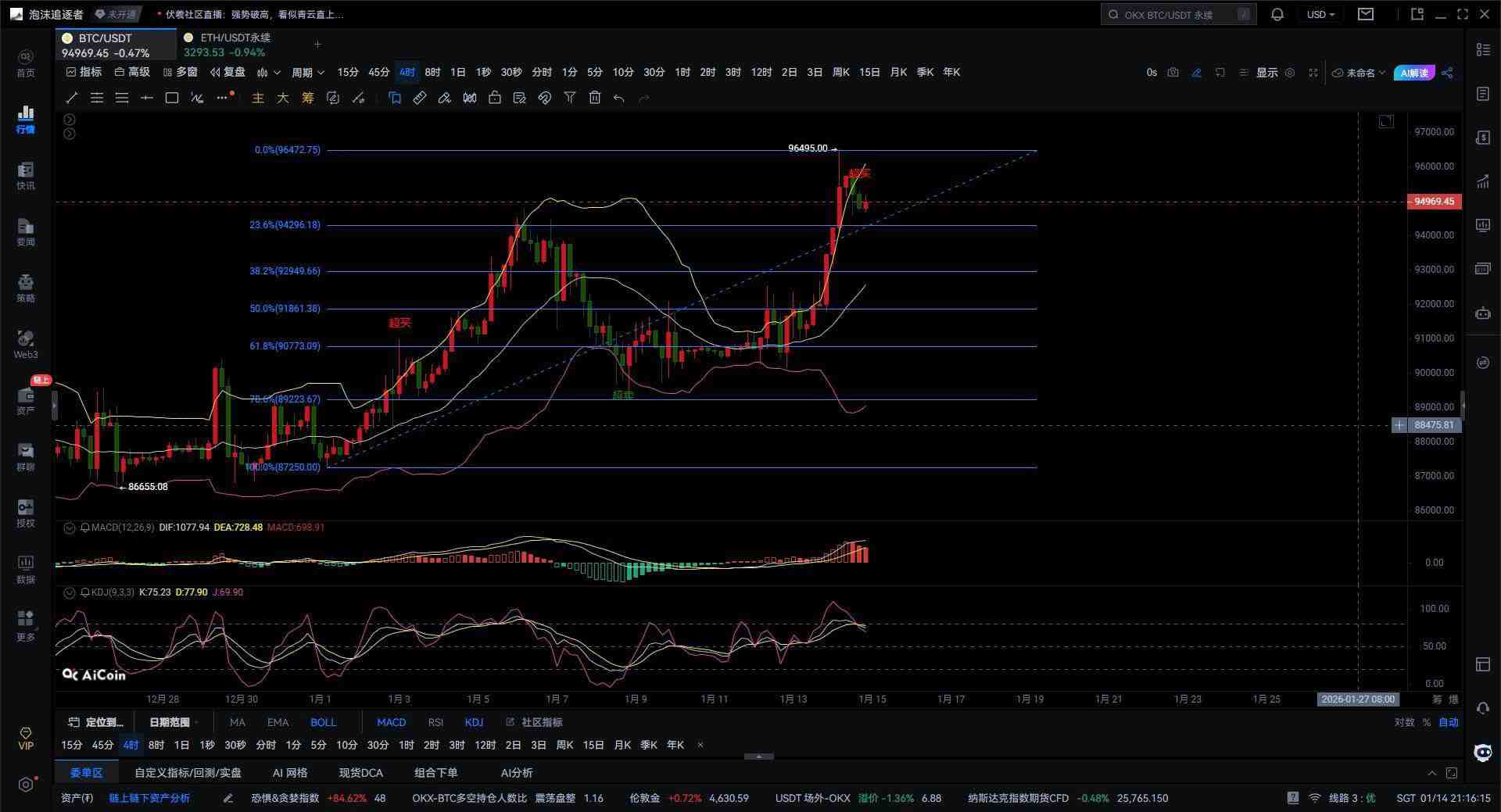This screenshot has height=812, width=1501.
Task: Open the USD currency dropdown
Action: 1320,15
